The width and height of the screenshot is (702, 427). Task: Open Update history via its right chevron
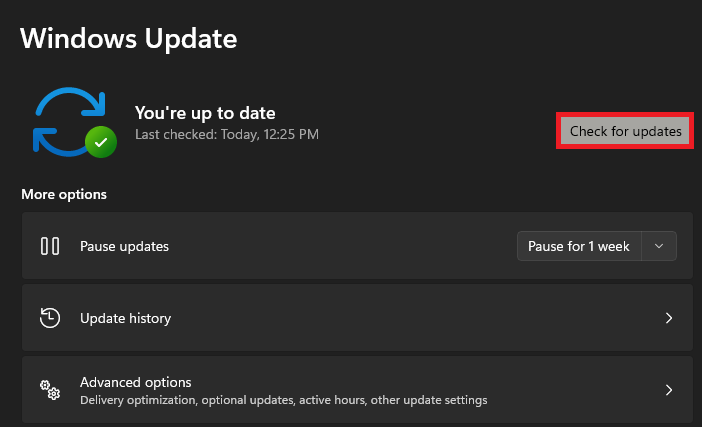[x=669, y=318]
